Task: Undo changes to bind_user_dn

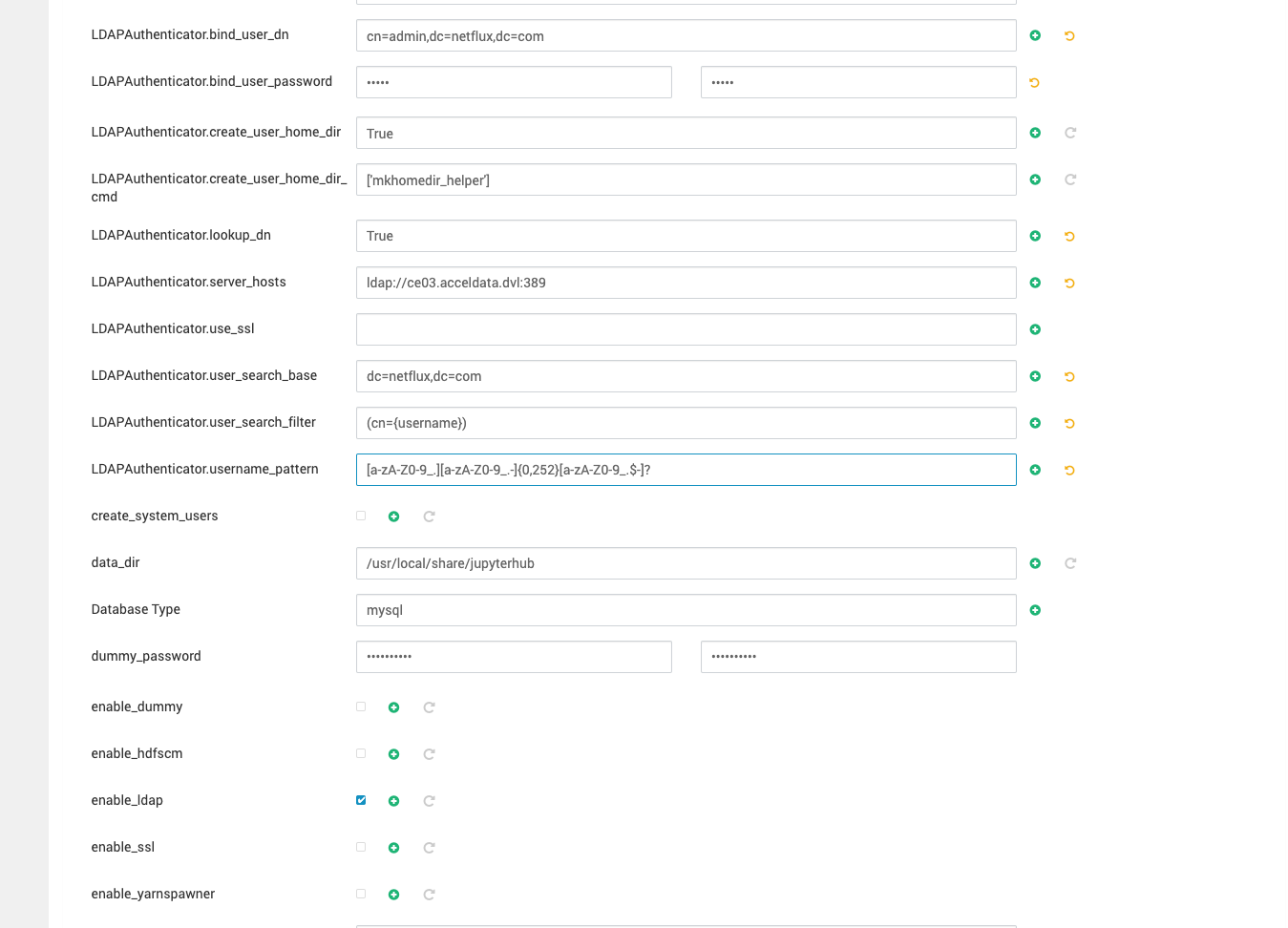Action: coord(1069,35)
